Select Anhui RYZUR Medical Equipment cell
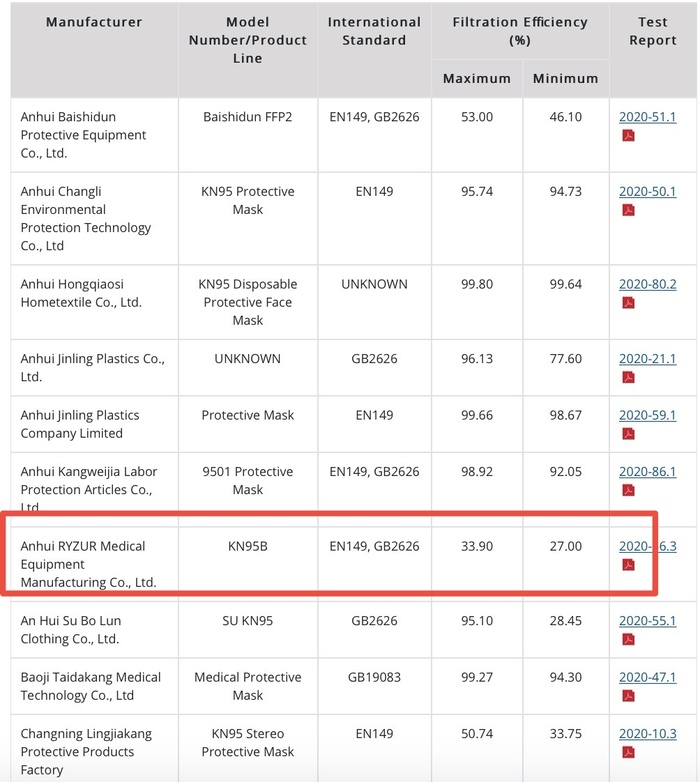 tap(94, 564)
